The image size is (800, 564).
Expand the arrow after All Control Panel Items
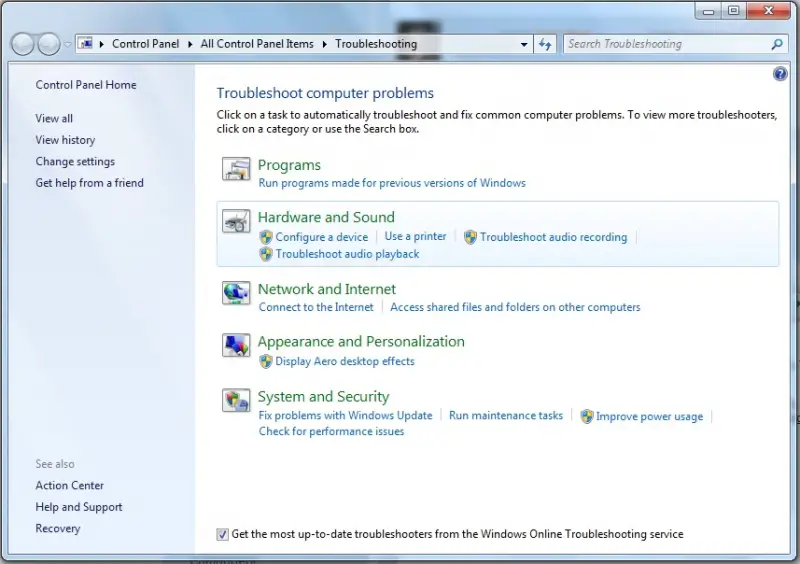pyautogui.click(x=324, y=44)
